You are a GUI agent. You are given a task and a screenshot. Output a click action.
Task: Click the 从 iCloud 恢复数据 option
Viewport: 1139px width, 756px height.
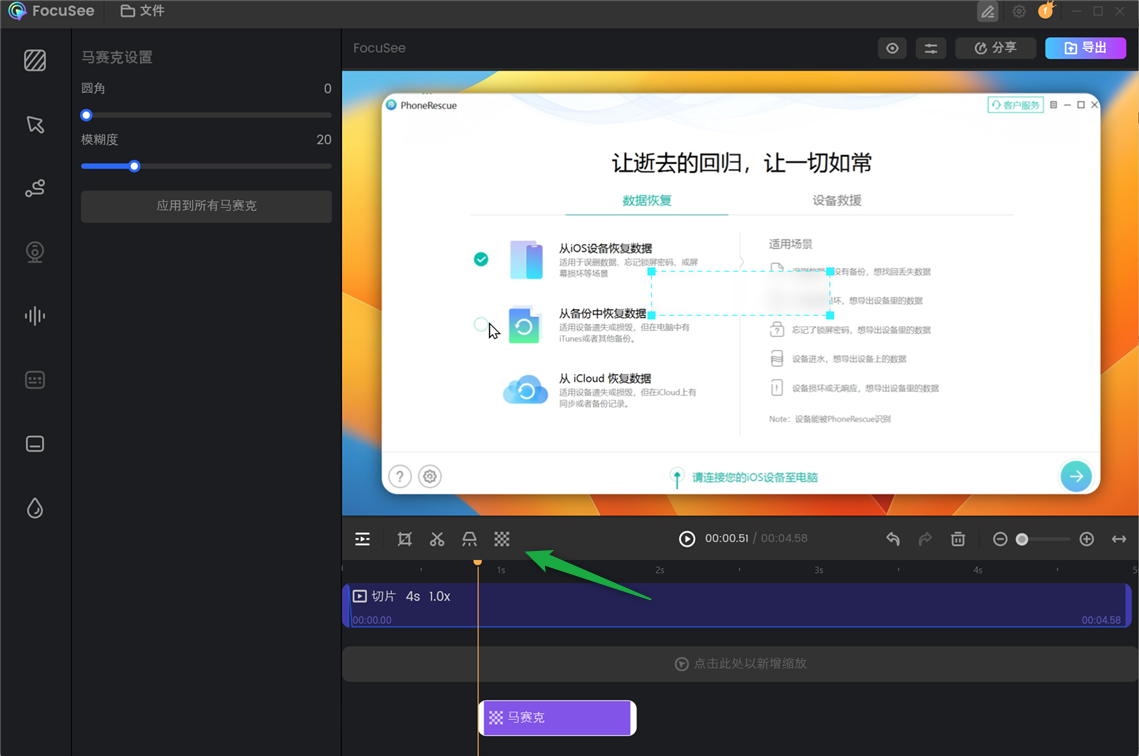click(x=604, y=378)
